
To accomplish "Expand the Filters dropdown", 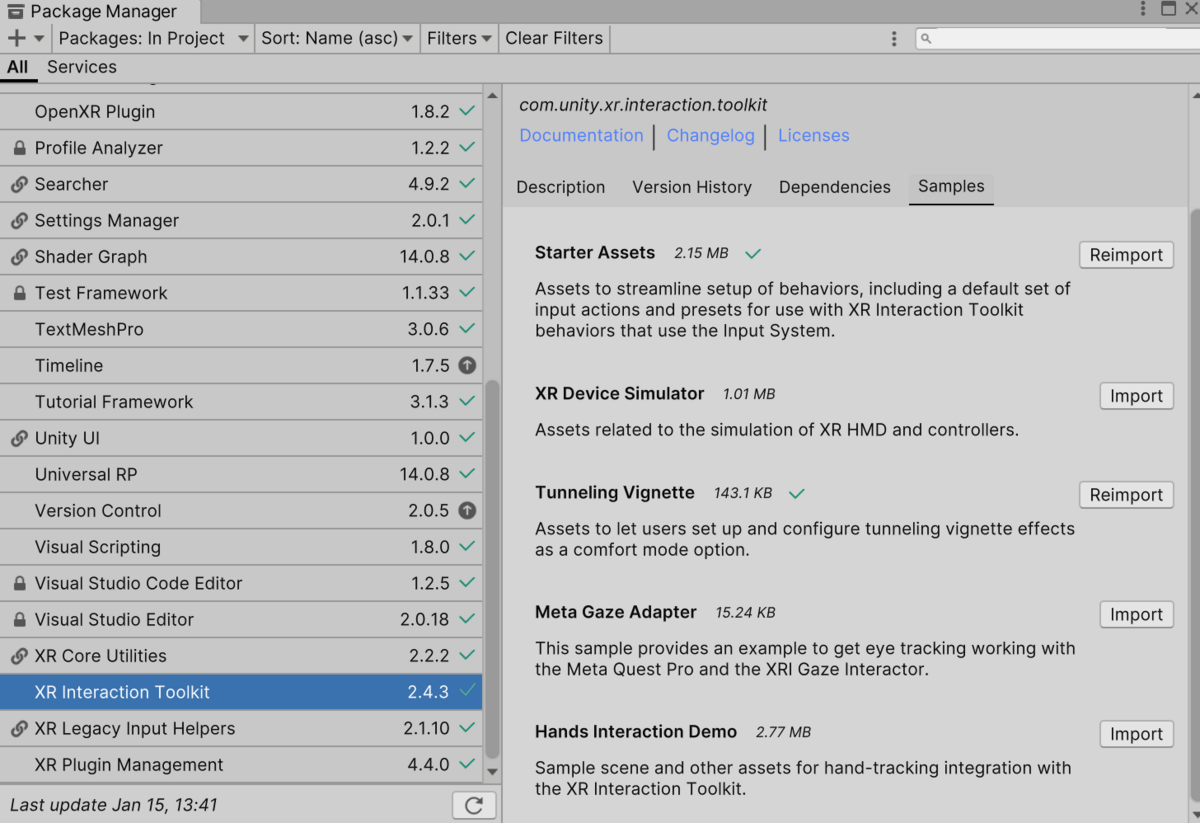I will click(459, 38).
